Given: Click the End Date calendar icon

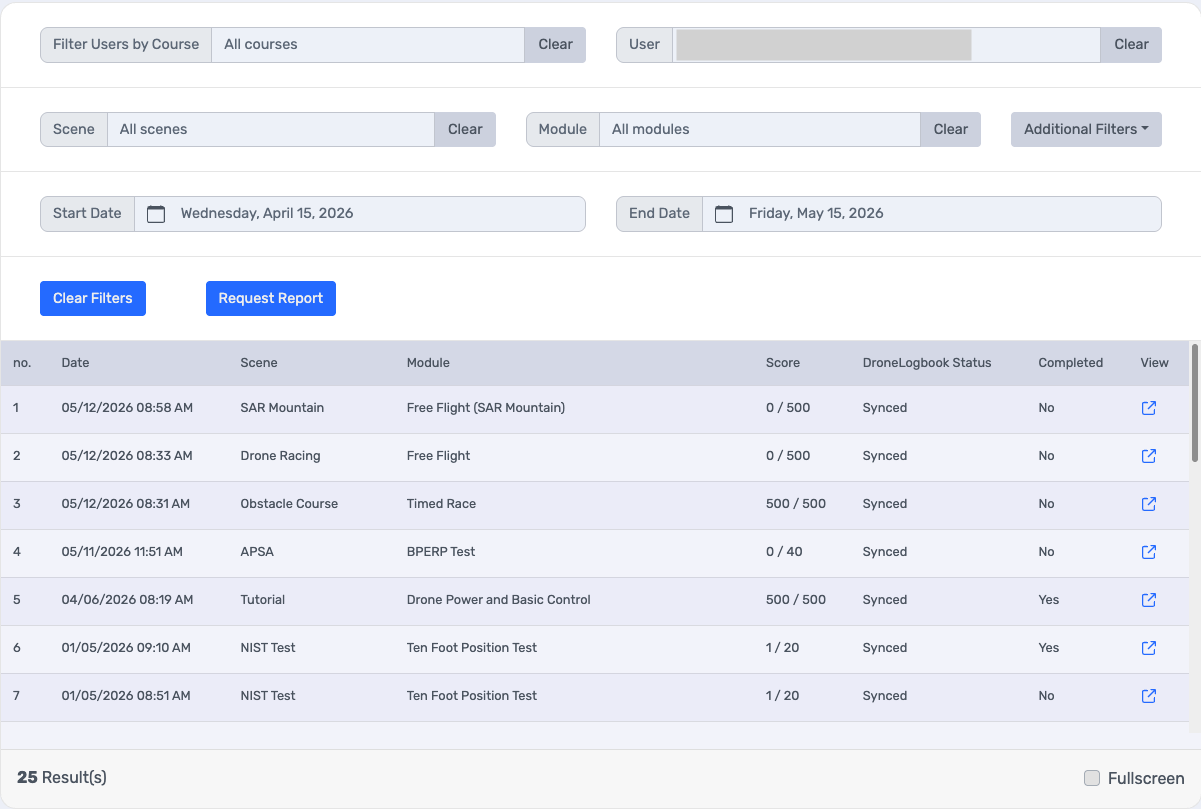Looking at the screenshot, I should pos(724,214).
